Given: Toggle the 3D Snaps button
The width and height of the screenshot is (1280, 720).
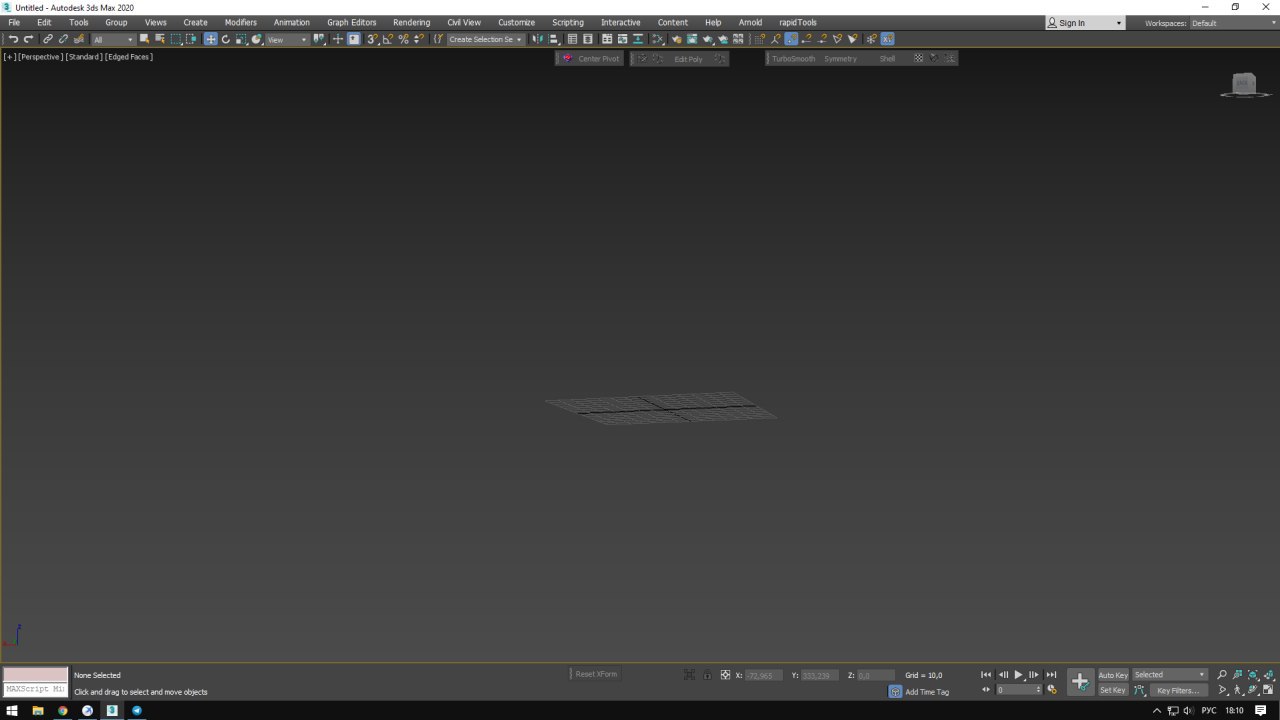Looking at the screenshot, I should (x=373, y=39).
